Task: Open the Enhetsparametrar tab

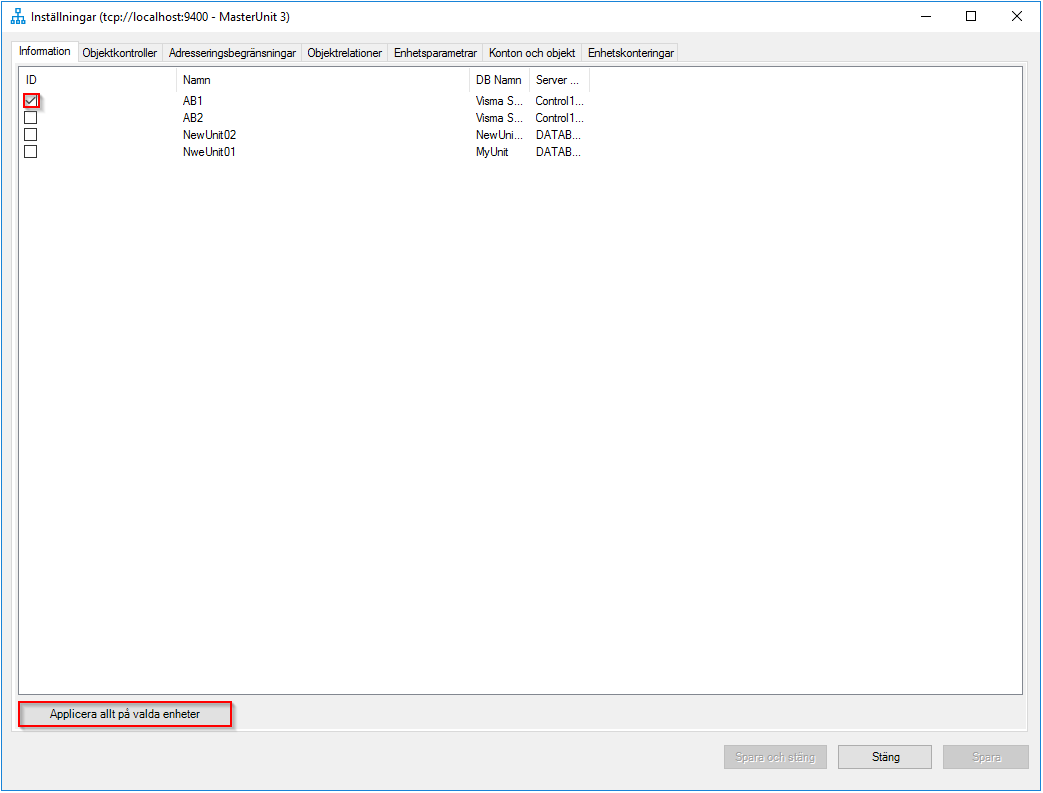Action: (434, 52)
